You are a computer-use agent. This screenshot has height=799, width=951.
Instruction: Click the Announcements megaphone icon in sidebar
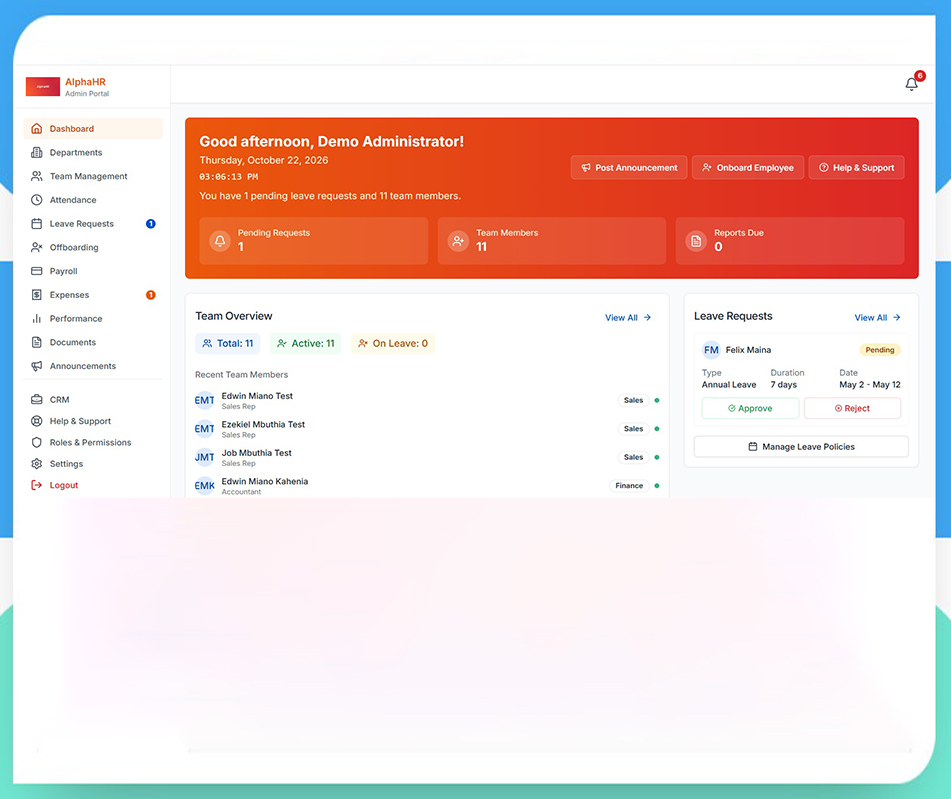coord(36,365)
